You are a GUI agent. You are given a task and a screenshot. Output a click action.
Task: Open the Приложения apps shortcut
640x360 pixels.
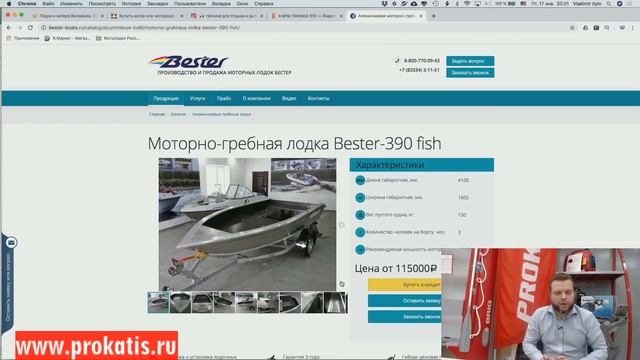click(x=23, y=38)
